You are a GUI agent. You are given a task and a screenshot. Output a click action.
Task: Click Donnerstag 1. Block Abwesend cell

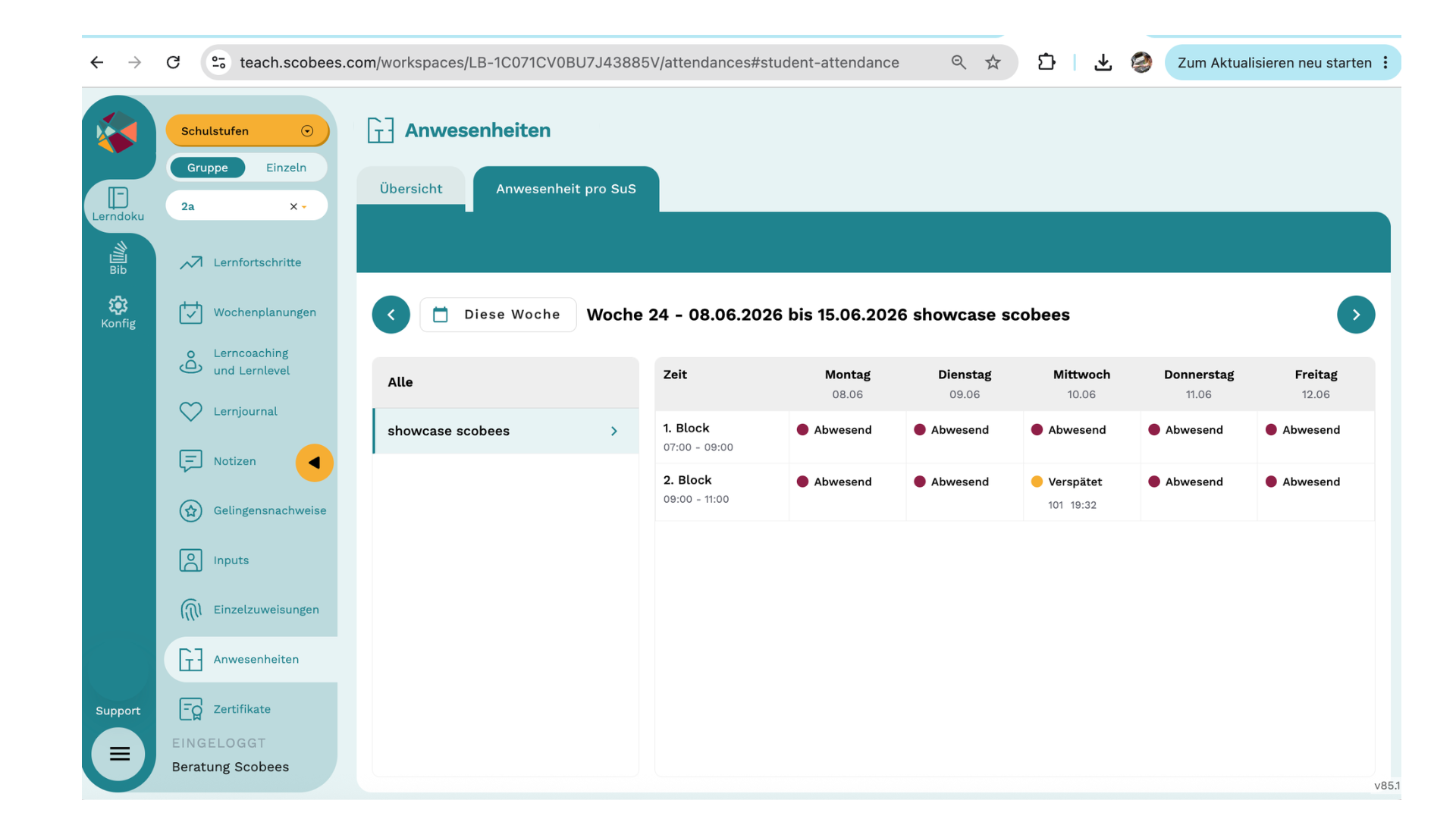[1199, 437]
